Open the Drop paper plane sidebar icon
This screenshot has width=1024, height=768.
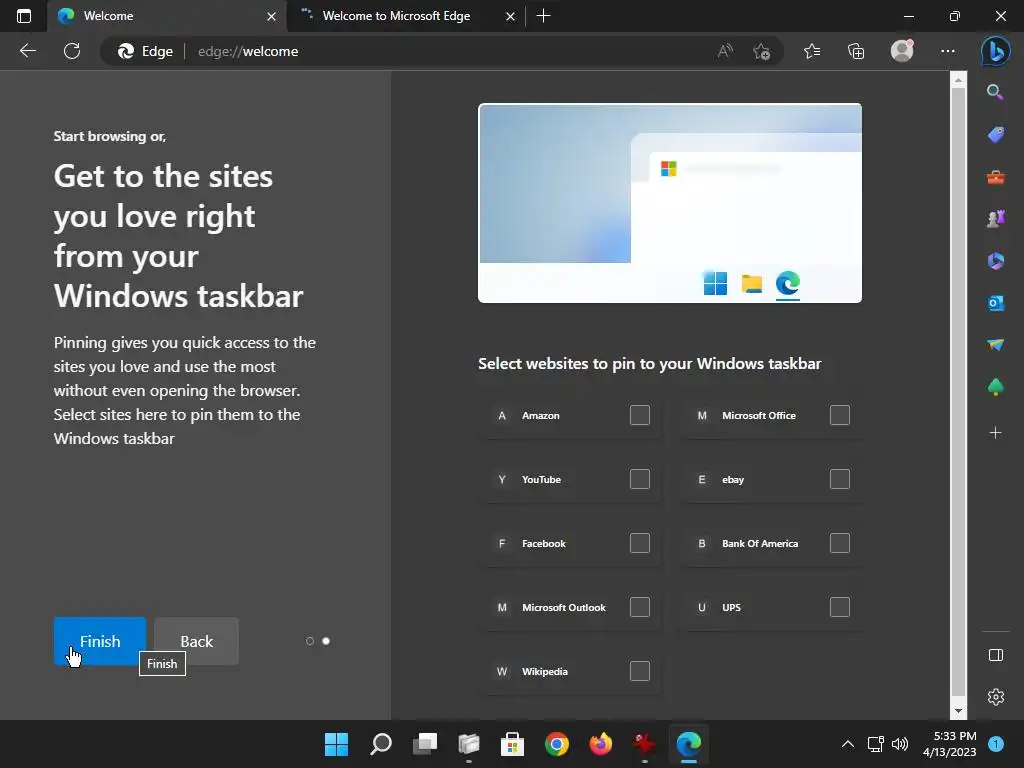[x=995, y=344]
